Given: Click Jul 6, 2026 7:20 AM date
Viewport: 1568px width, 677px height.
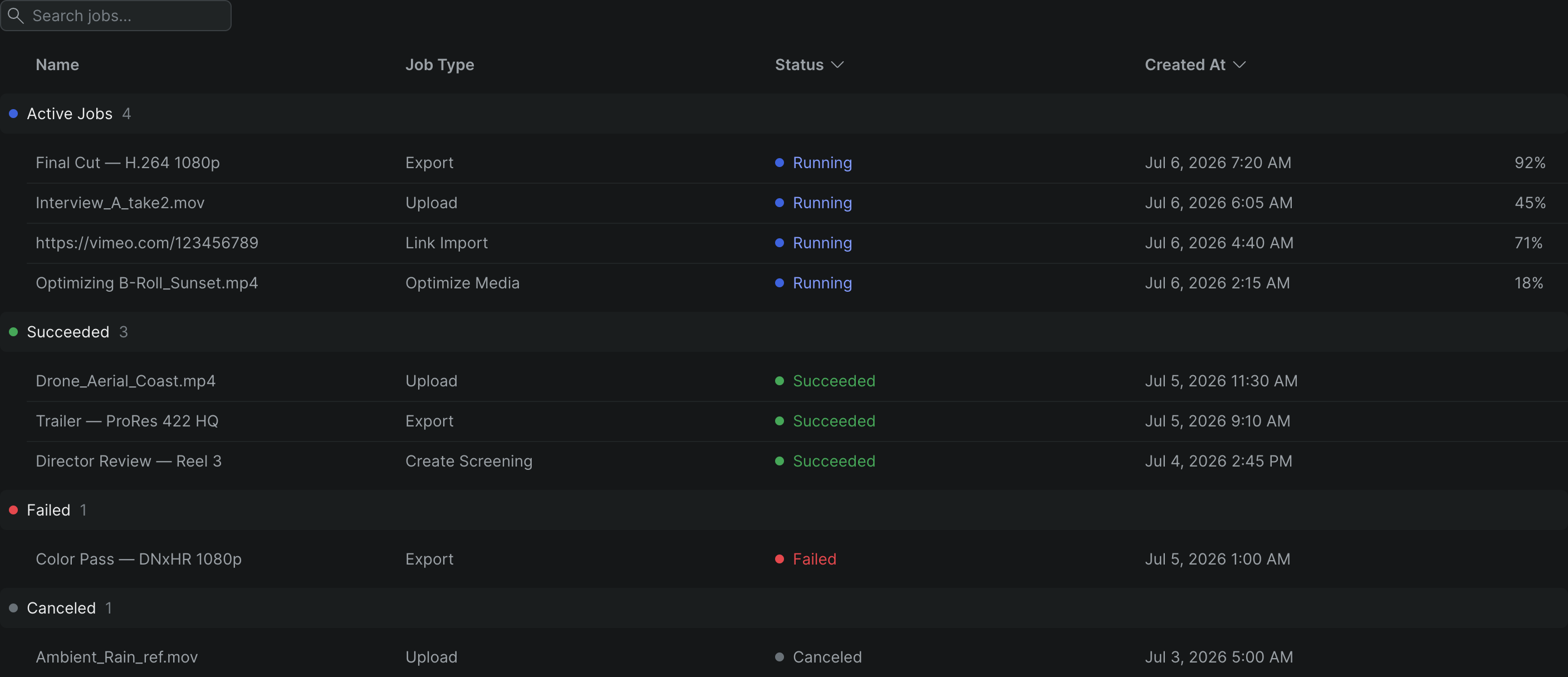Looking at the screenshot, I should tap(1217, 163).
